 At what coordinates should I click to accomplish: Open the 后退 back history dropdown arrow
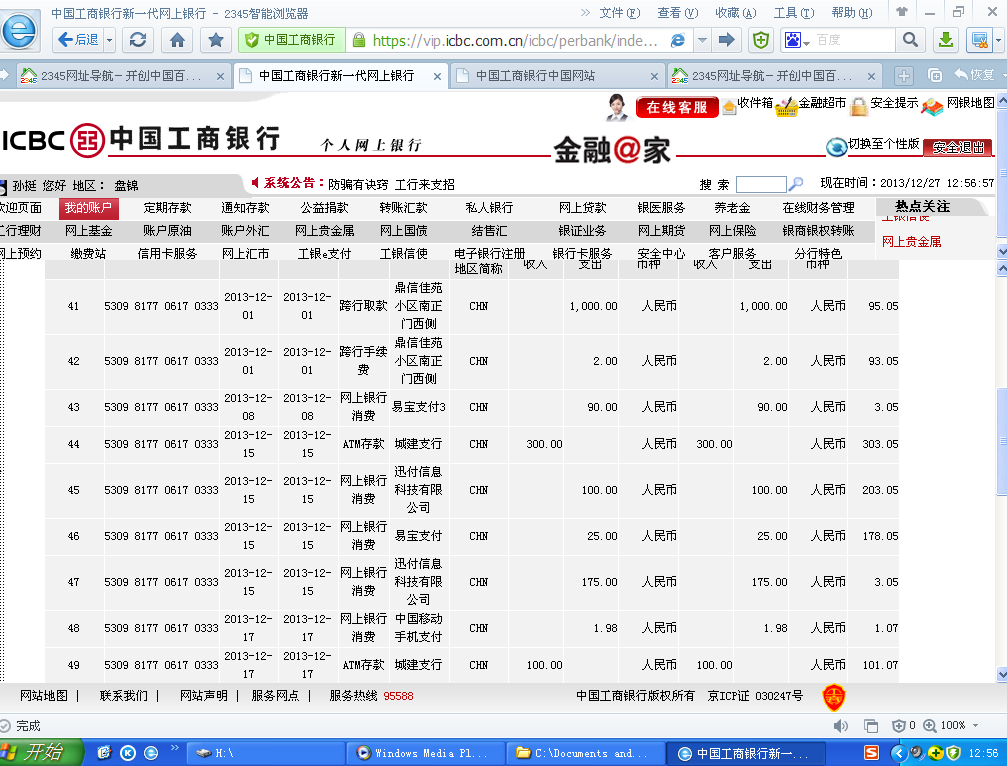pos(109,40)
